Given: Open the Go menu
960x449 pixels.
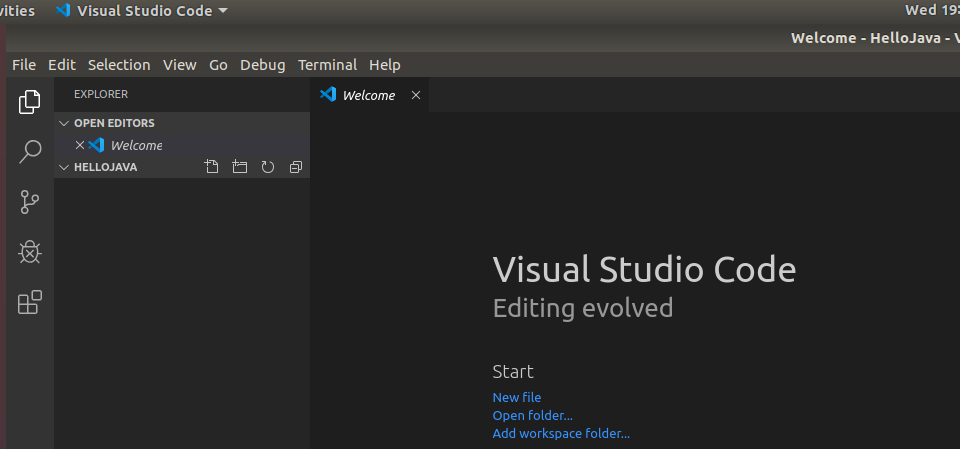Looking at the screenshot, I should tap(219, 65).
